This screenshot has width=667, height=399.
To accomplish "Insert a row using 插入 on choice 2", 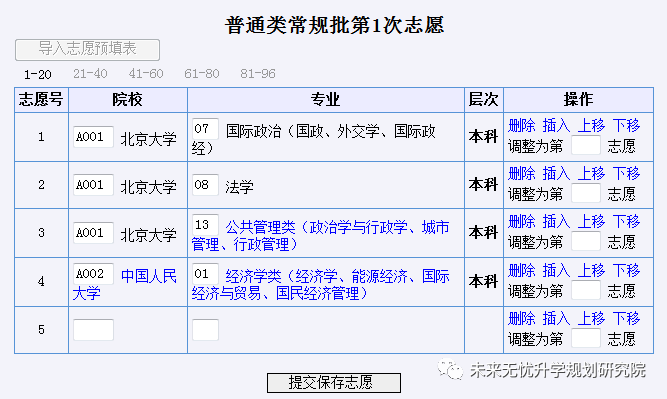I will [556, 174].
